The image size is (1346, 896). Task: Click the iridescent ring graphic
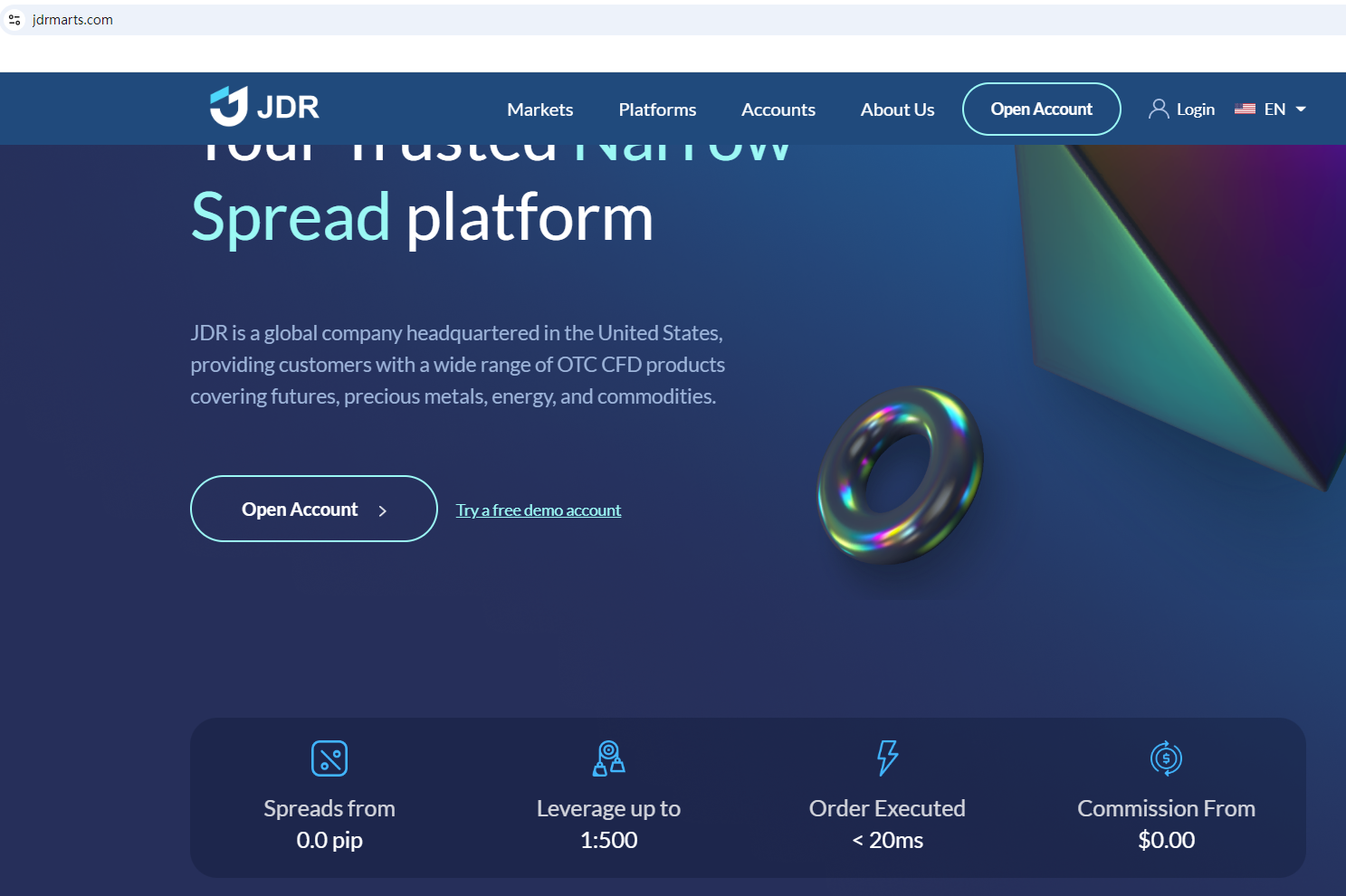pyautogui.click(x=900, y=476)
